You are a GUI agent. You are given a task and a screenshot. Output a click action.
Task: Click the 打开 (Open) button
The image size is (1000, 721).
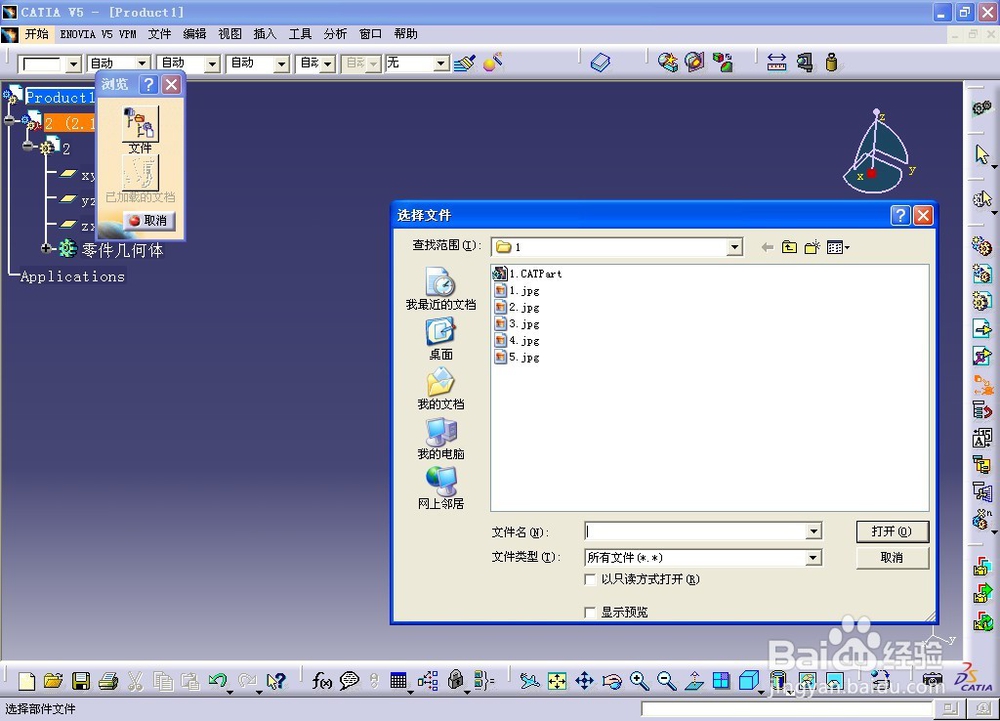pos(892,532)
